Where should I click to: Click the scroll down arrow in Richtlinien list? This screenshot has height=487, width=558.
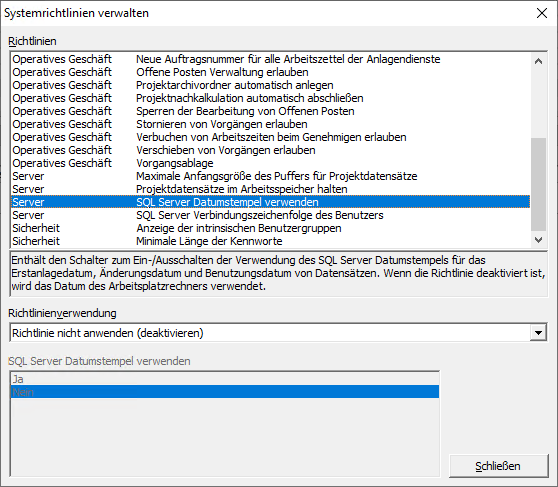(538, 240)
